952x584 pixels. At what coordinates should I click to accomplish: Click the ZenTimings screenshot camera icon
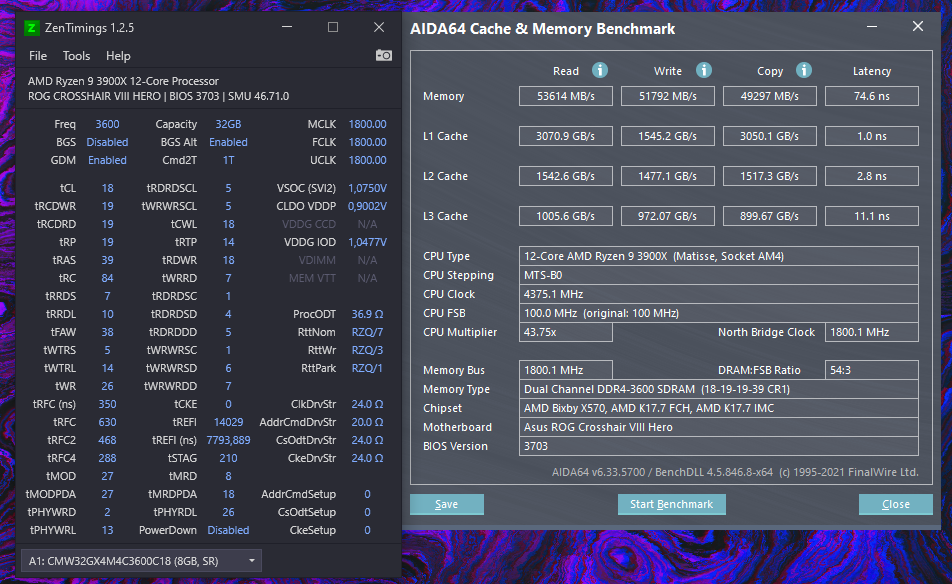(x=383, y=55)
